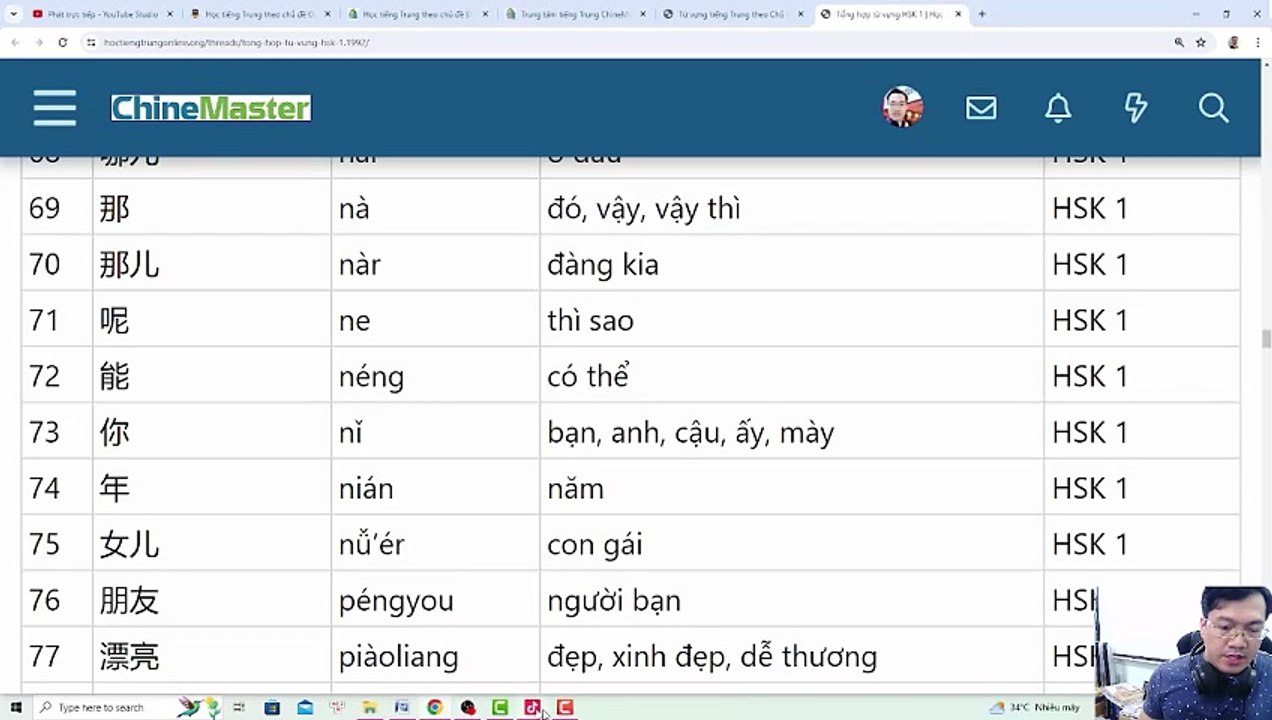The image size is (1272, 720).
Task: Click the meaning 'người bạn'
Action: click(614, 600)
